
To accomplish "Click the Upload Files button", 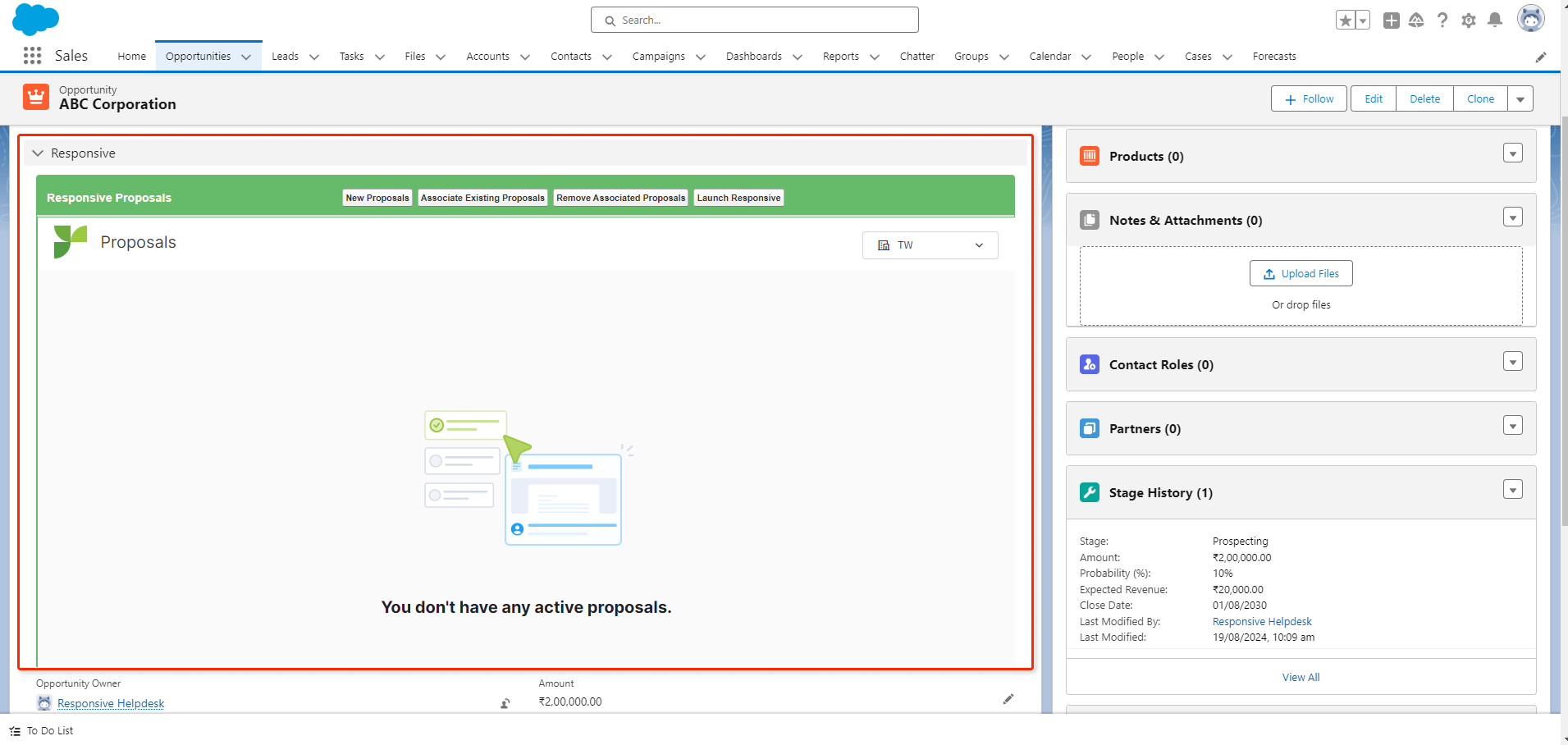I will pos(1301,273).
